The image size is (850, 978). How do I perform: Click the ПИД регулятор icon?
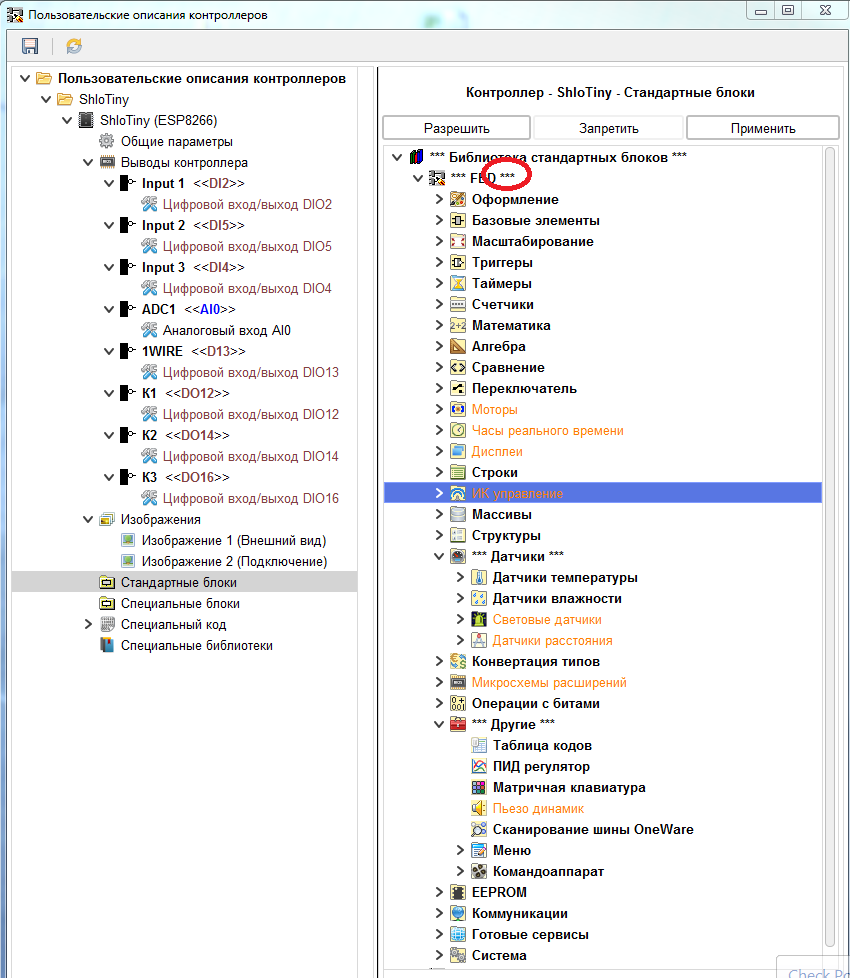tap(478, 766)
